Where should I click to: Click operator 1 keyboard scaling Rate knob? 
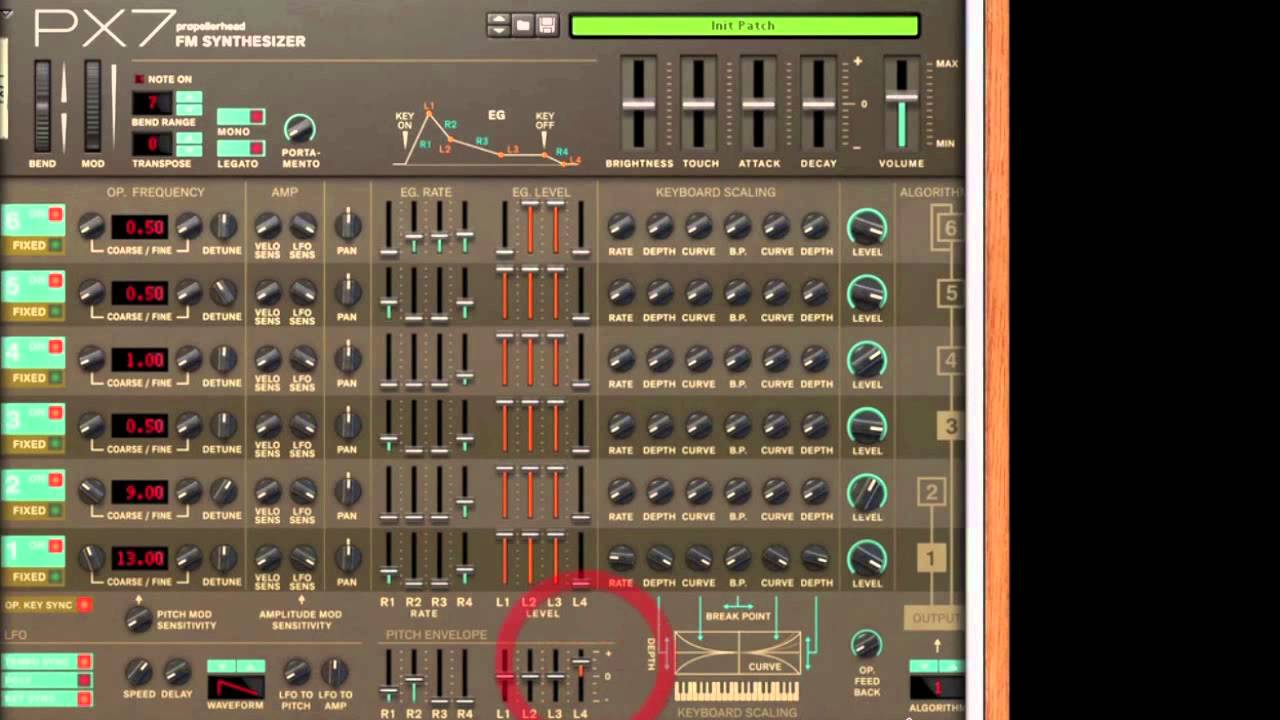coord(621,558)
